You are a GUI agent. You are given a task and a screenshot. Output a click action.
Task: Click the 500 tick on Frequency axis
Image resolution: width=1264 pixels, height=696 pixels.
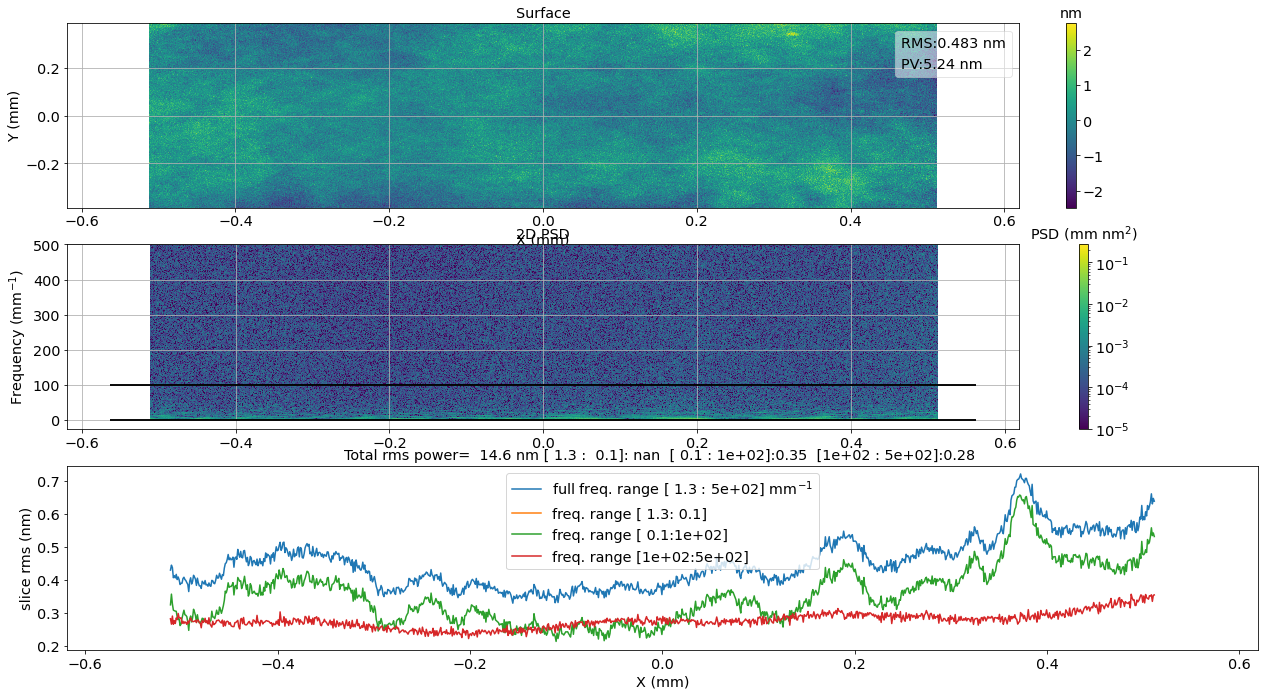[47, 245]
